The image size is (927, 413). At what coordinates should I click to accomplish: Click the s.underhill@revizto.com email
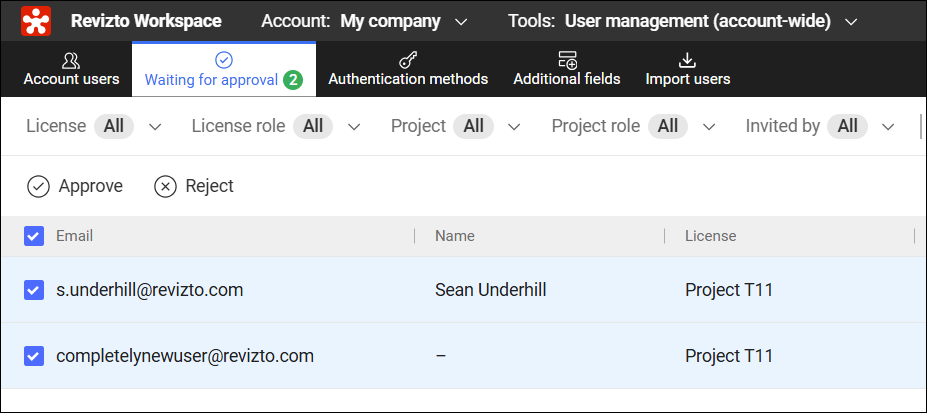pos(150,290)
